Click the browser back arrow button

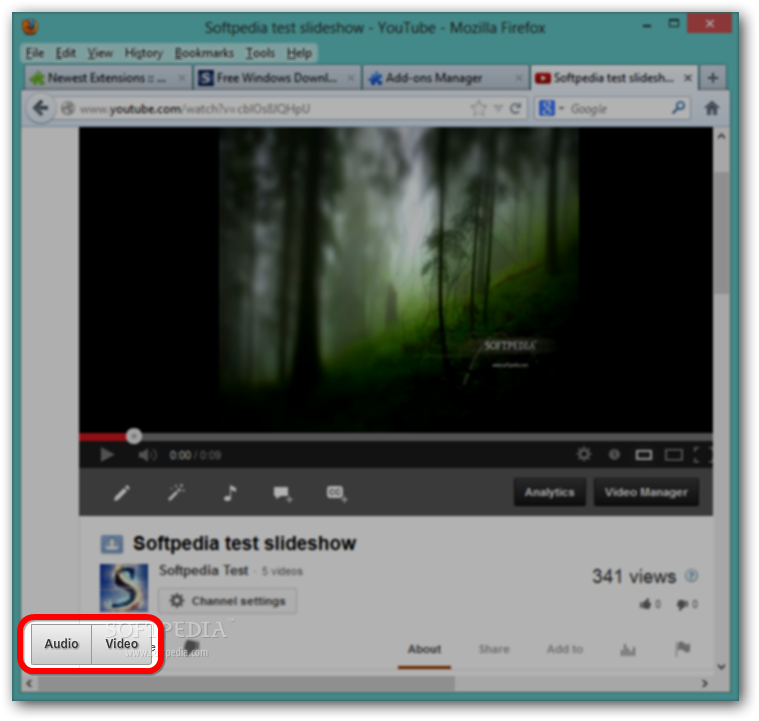(x=41, y=108)
